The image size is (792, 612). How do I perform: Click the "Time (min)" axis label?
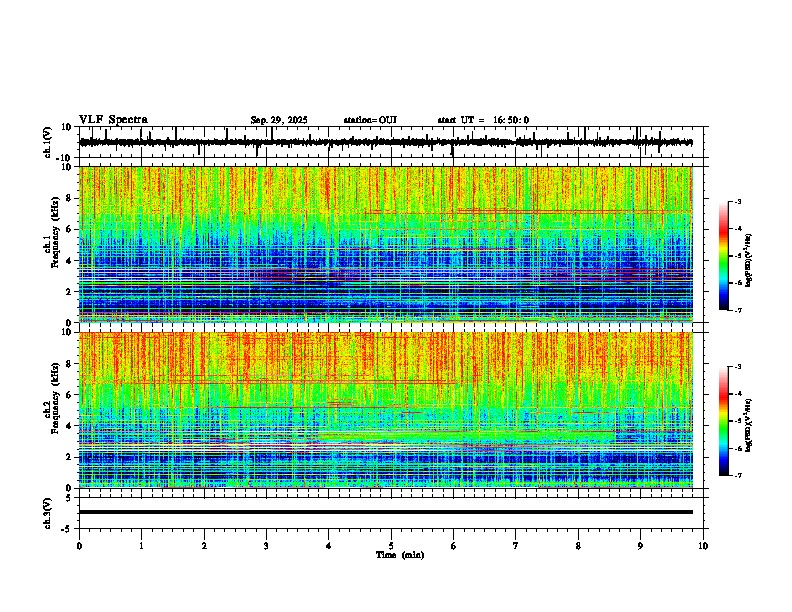[400, 555]
